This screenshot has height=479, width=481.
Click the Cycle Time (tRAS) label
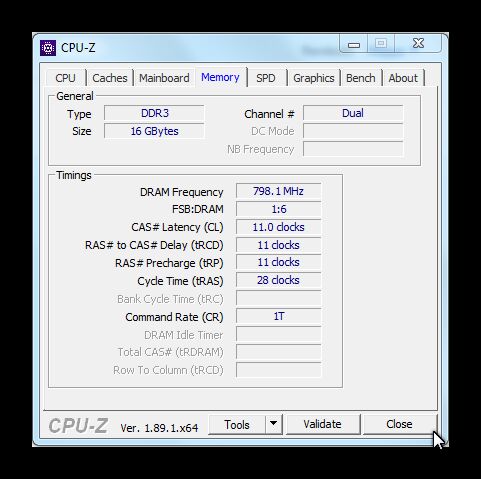click(180, 281)
